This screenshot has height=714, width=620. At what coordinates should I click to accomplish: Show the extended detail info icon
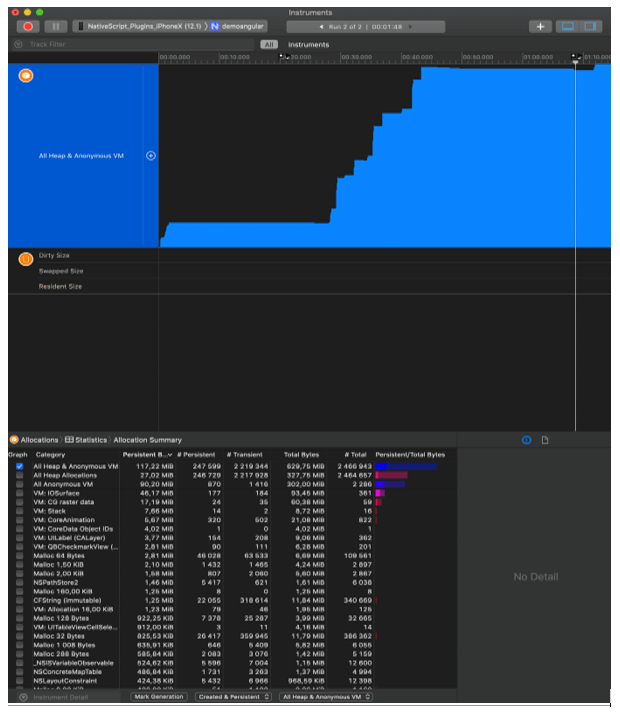tap(527, 440)
